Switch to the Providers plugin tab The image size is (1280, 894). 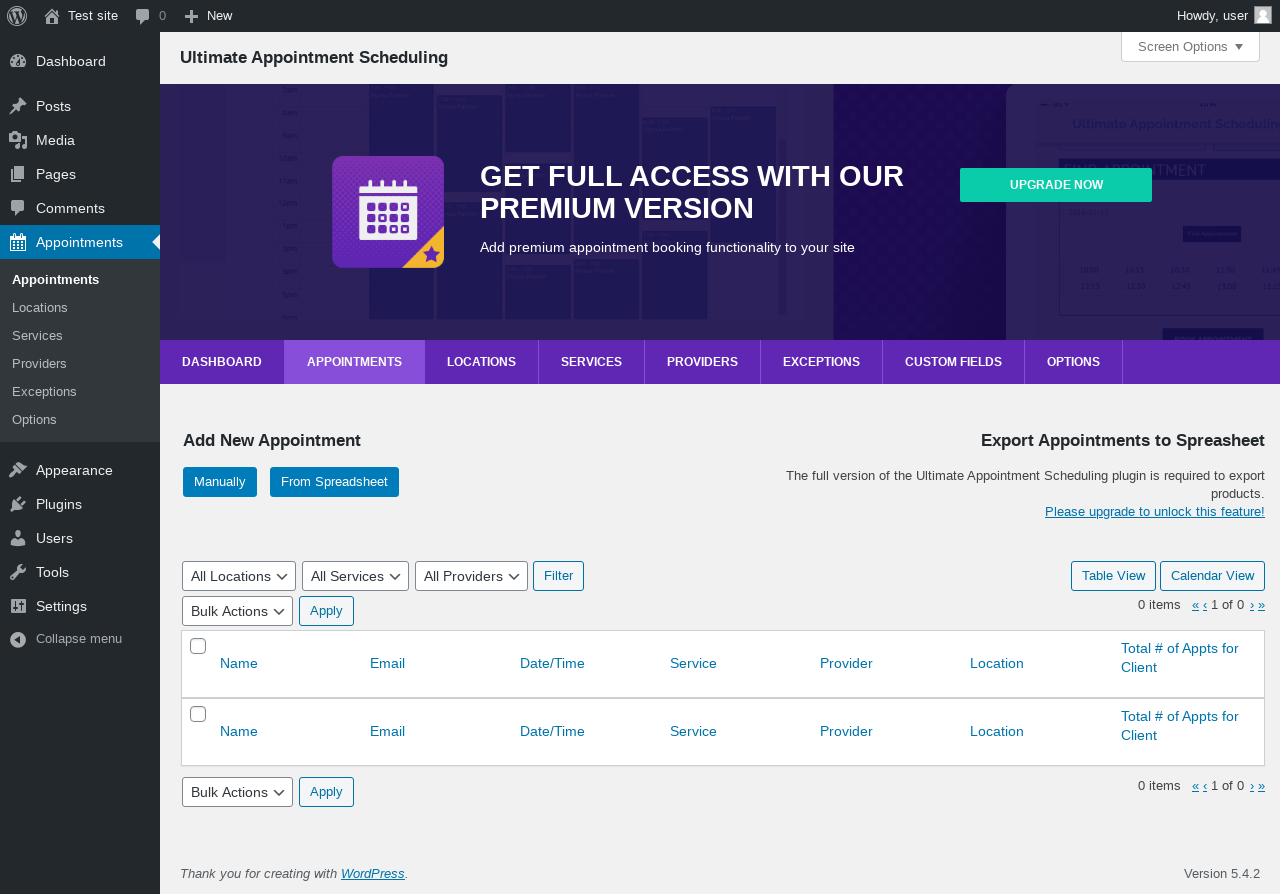703,362
